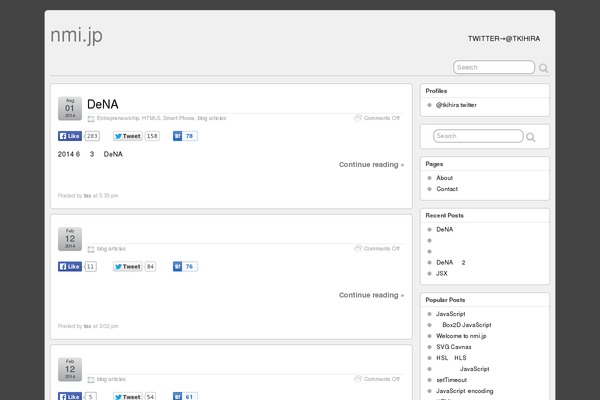
Task: Click Continue reading in the DeNA post
Action: (x=371, y=165)
